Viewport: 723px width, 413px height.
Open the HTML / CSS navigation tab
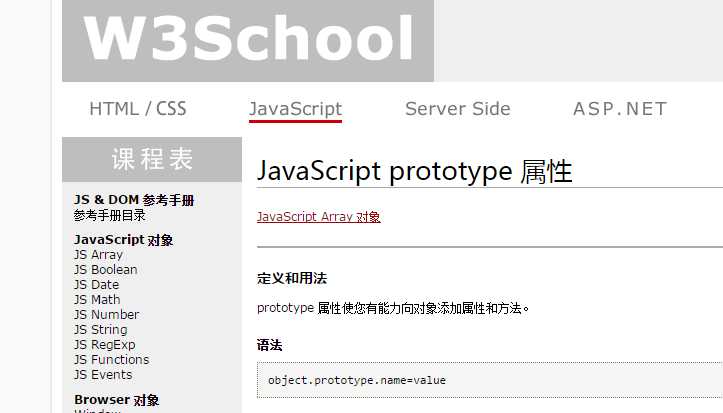pyautogui.click(x=138, y=109)
